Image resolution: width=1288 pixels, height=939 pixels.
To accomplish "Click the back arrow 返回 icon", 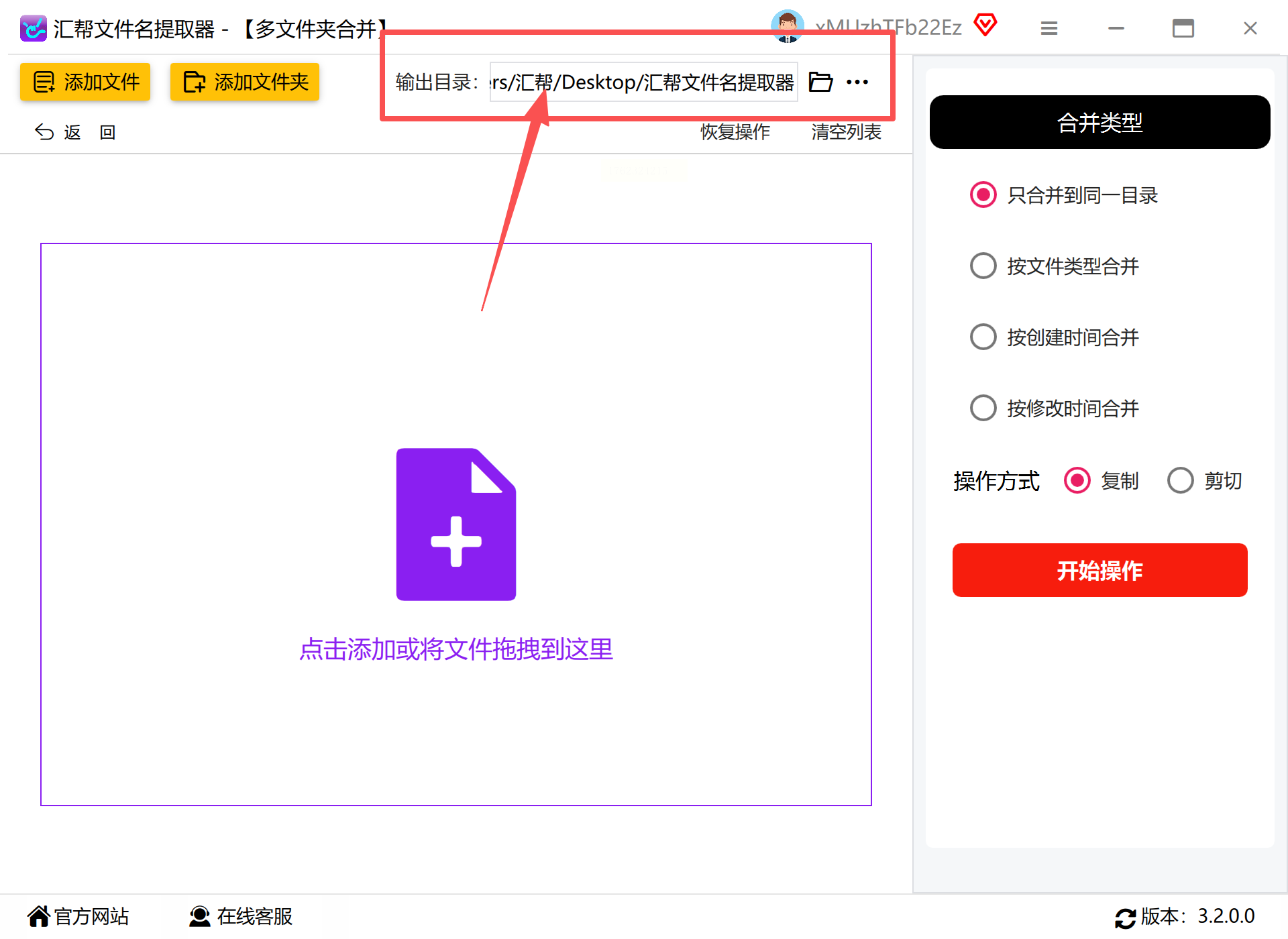I will pyautogui.click(x=45, y=132).
